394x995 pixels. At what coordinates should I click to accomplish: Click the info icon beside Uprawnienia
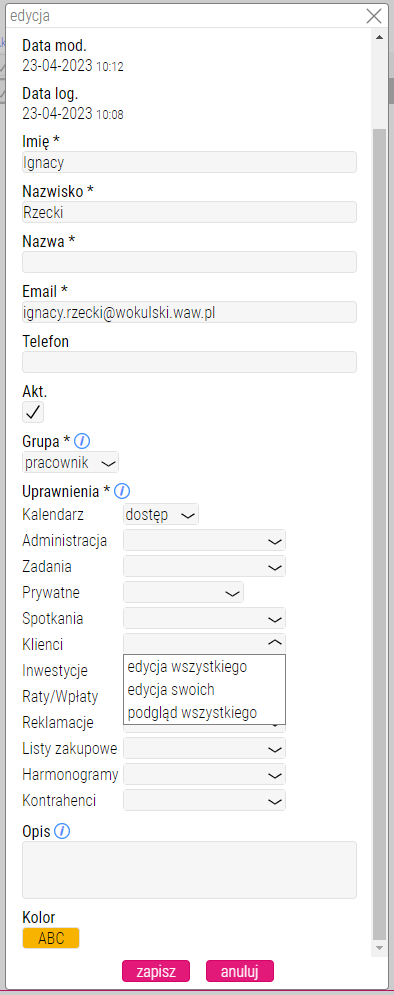click(122, 491)
